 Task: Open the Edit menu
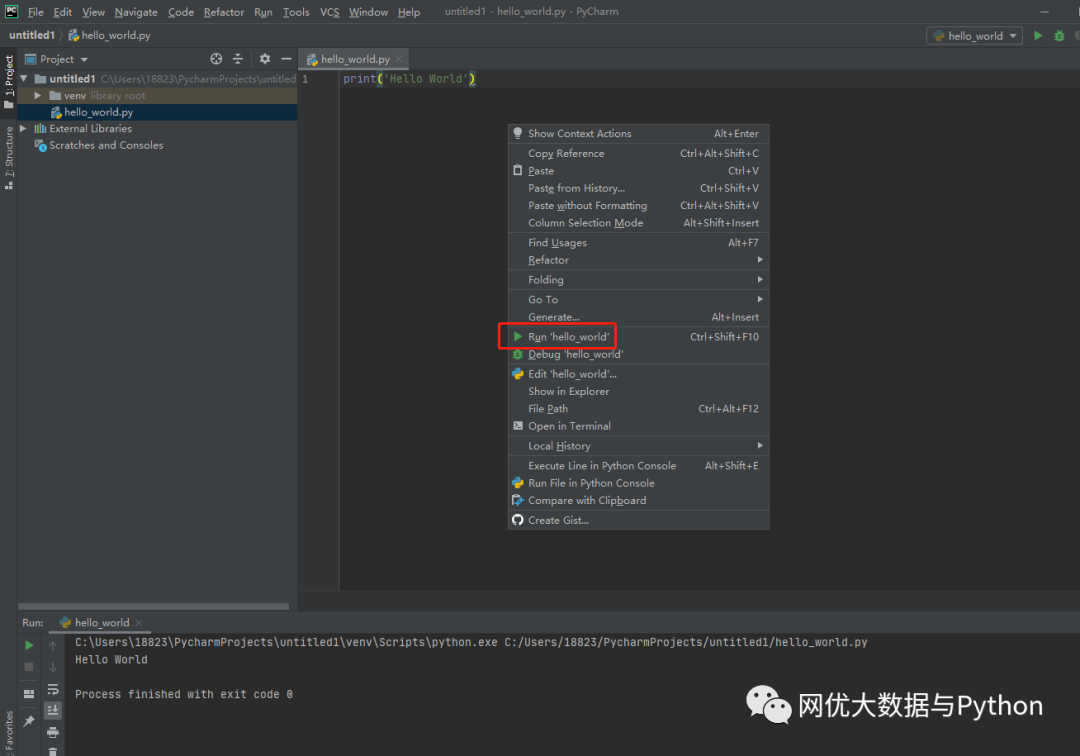point(63,12)
